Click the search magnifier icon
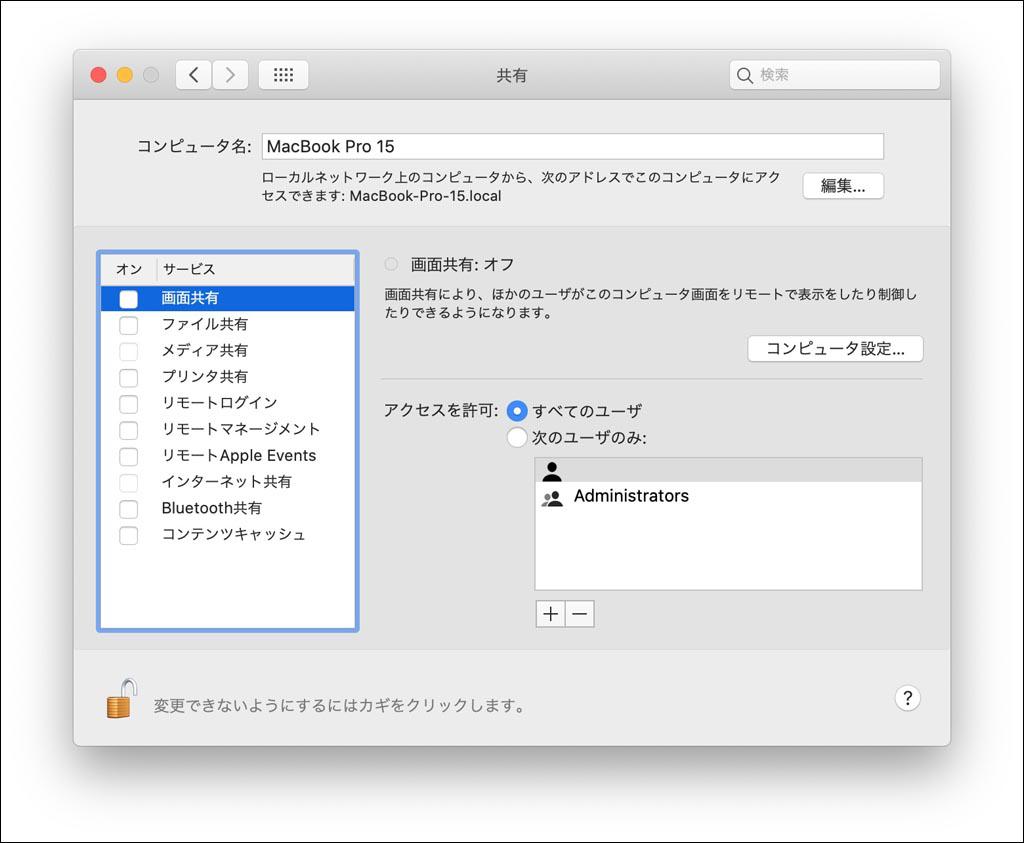 click(x=744, y=75)
